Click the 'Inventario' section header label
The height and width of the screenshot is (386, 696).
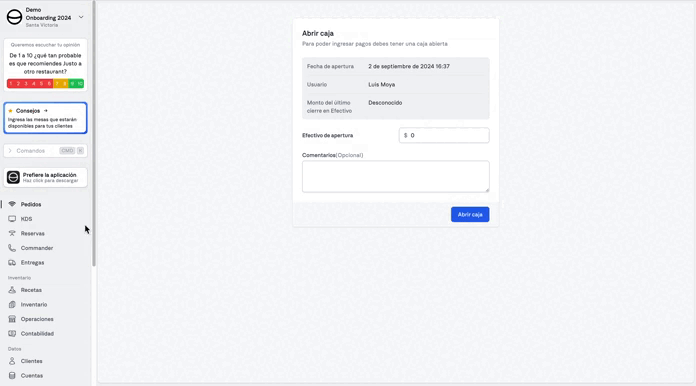tap(20, 278)
